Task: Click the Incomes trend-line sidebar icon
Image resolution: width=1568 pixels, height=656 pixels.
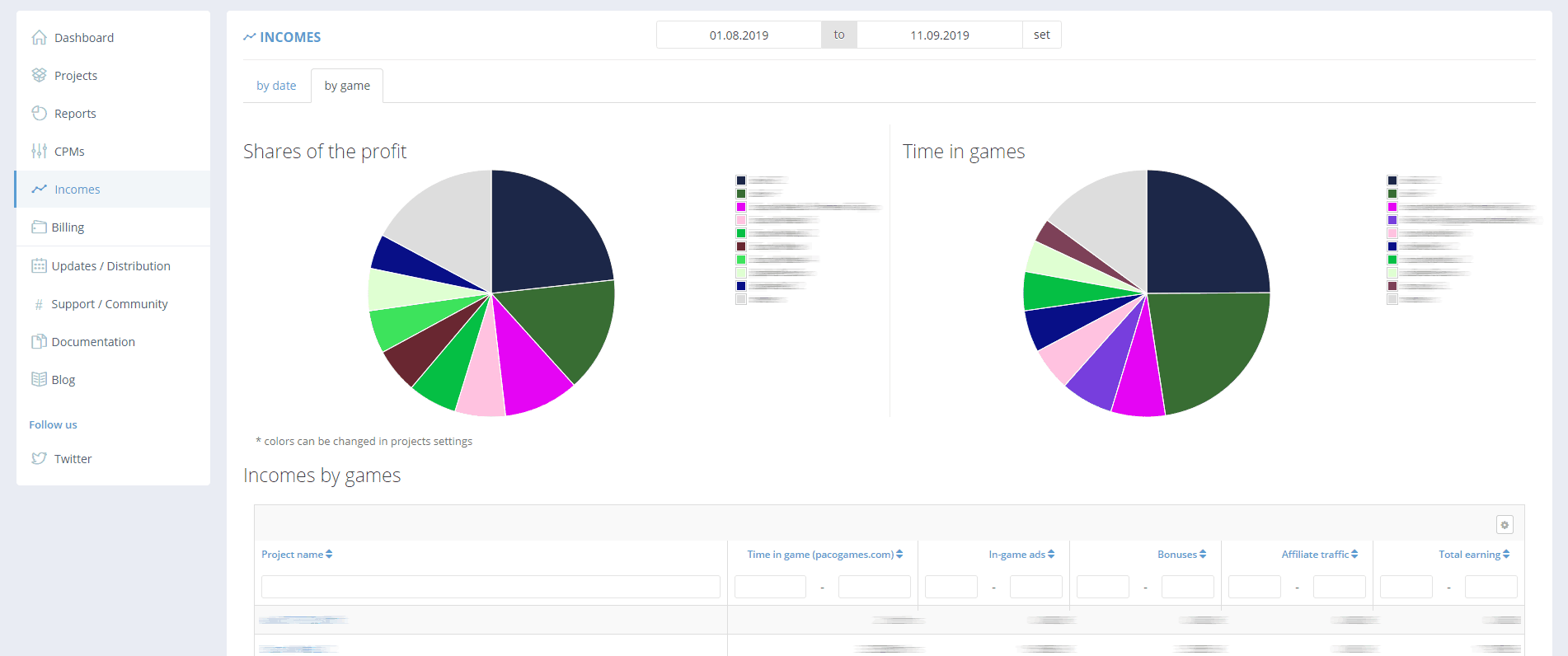Action: click(39, 189)
